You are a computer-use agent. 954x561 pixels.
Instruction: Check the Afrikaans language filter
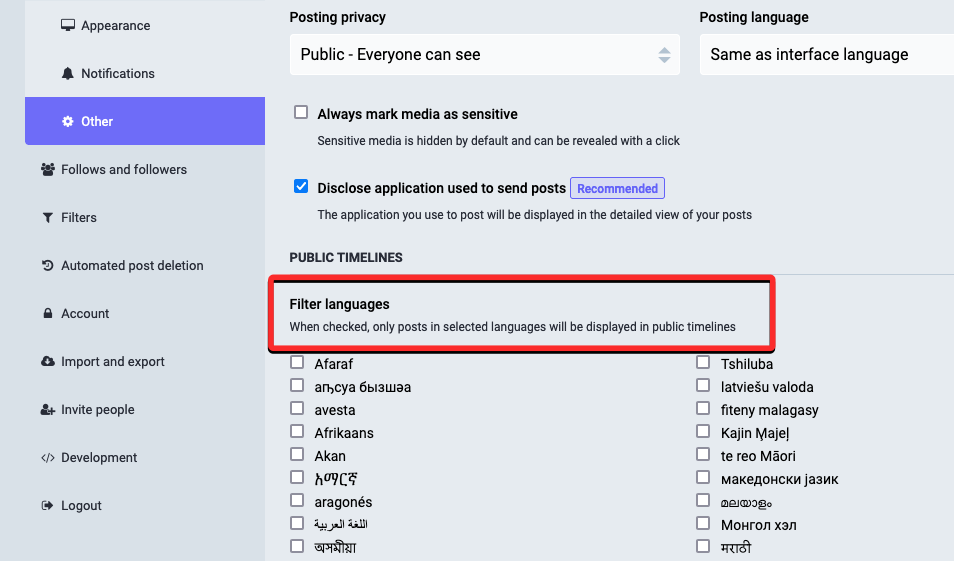pyautogui.click(x=297, y=432)
